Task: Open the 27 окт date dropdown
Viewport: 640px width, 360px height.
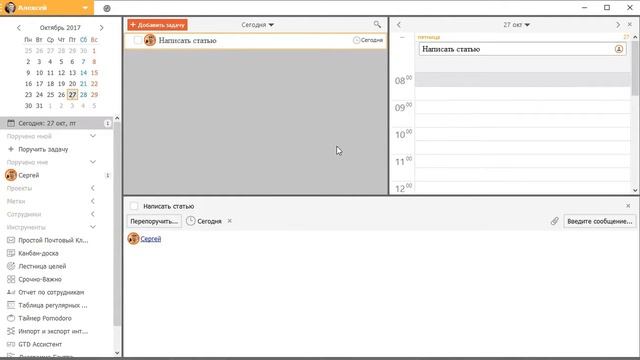Action: (x=516, y=25)
